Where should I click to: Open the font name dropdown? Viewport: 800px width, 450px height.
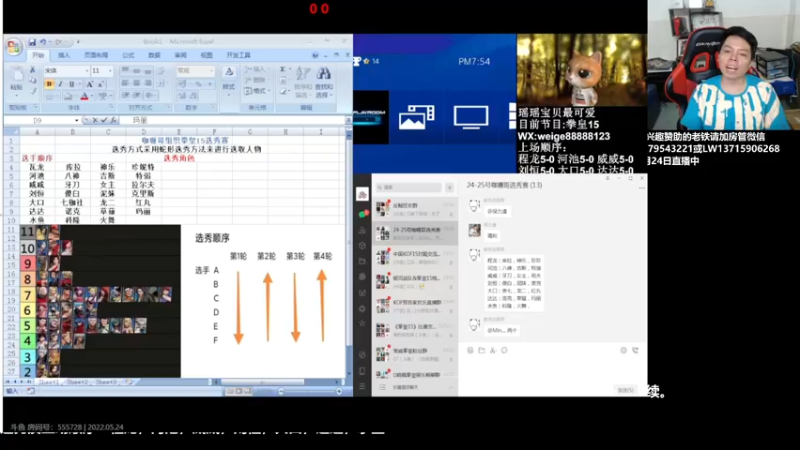point(87,70)
